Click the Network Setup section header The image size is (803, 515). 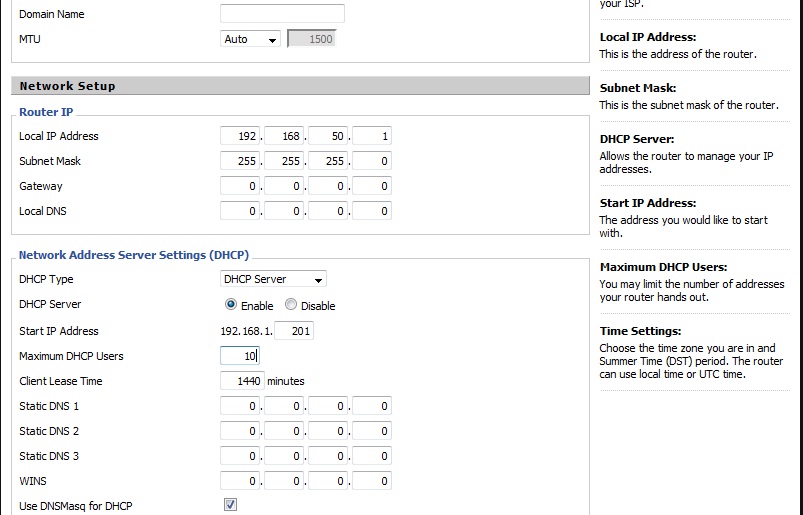point(300,86)
